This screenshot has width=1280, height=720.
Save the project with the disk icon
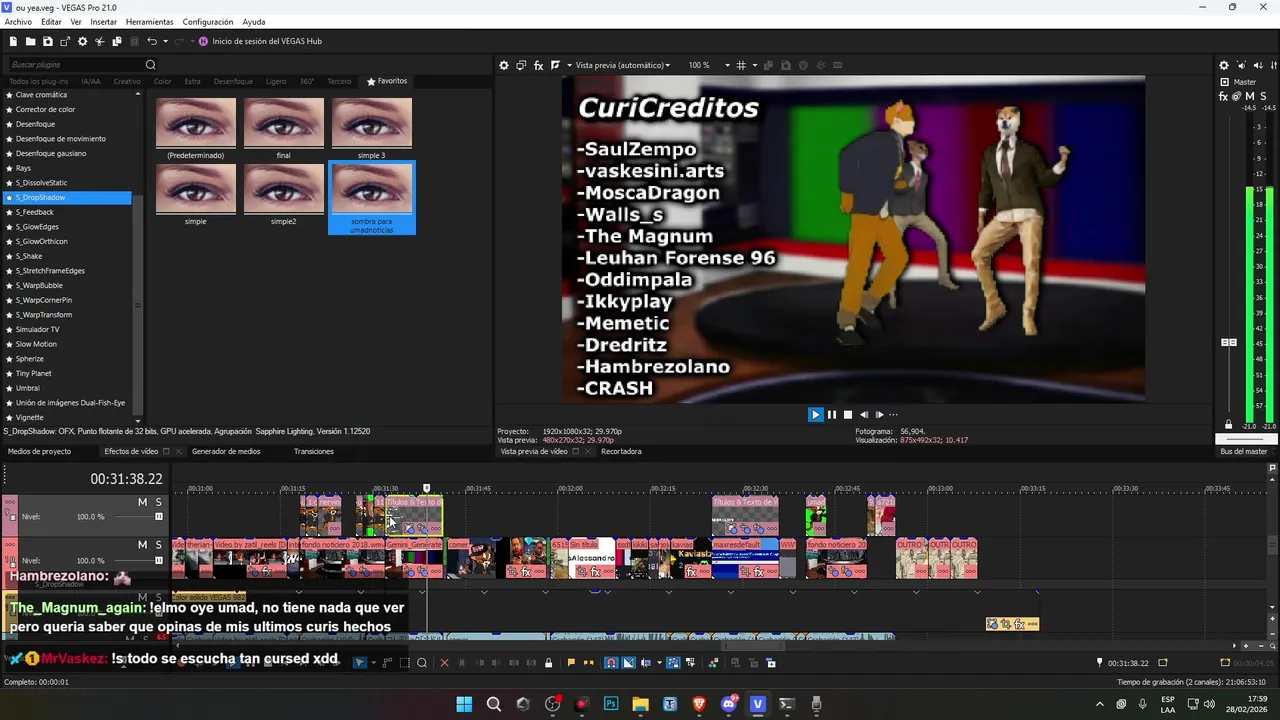pyautogui.click(x=48, y=41)
